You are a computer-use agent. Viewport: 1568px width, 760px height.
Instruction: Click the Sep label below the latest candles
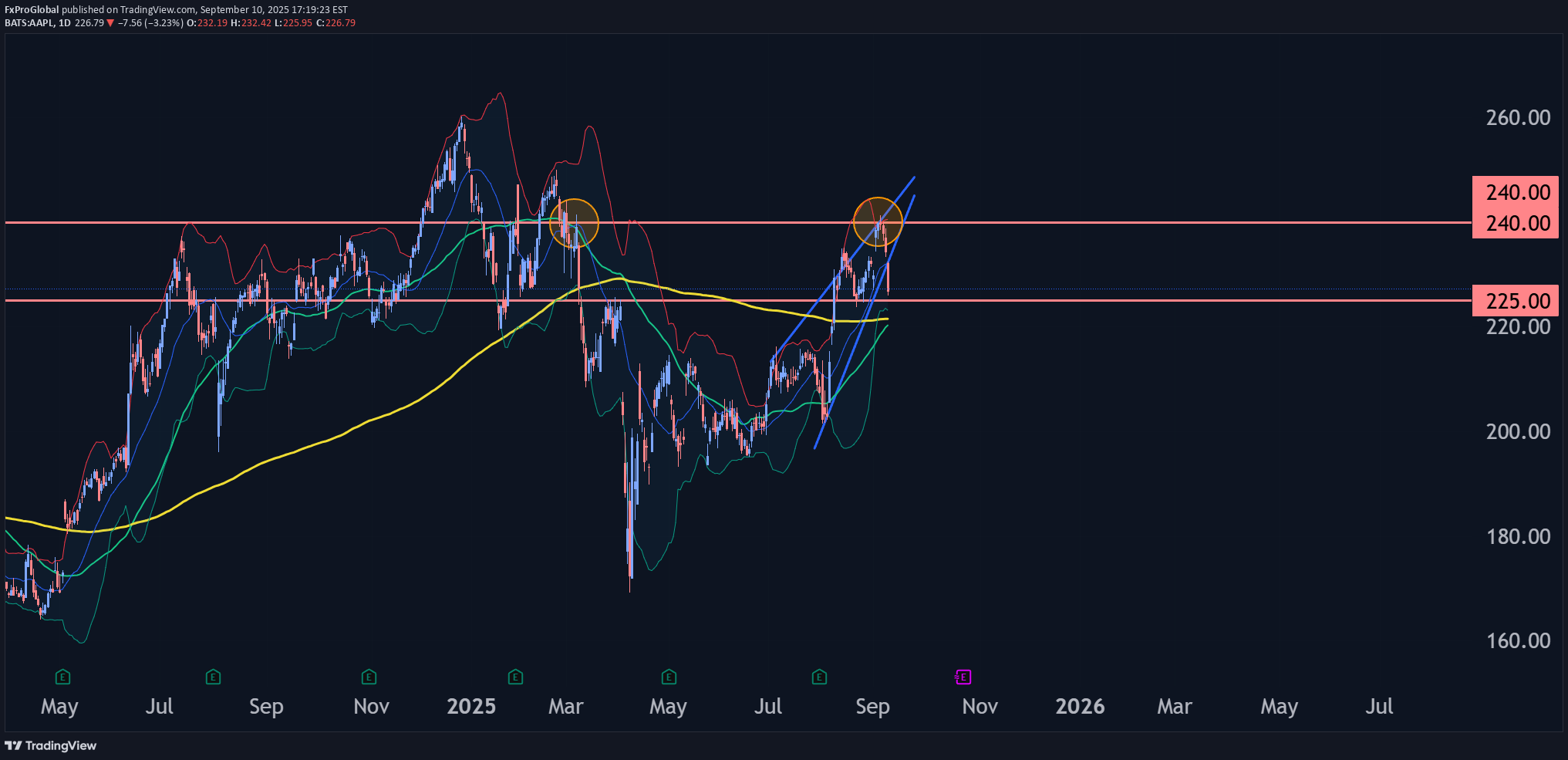click(872, 707)
